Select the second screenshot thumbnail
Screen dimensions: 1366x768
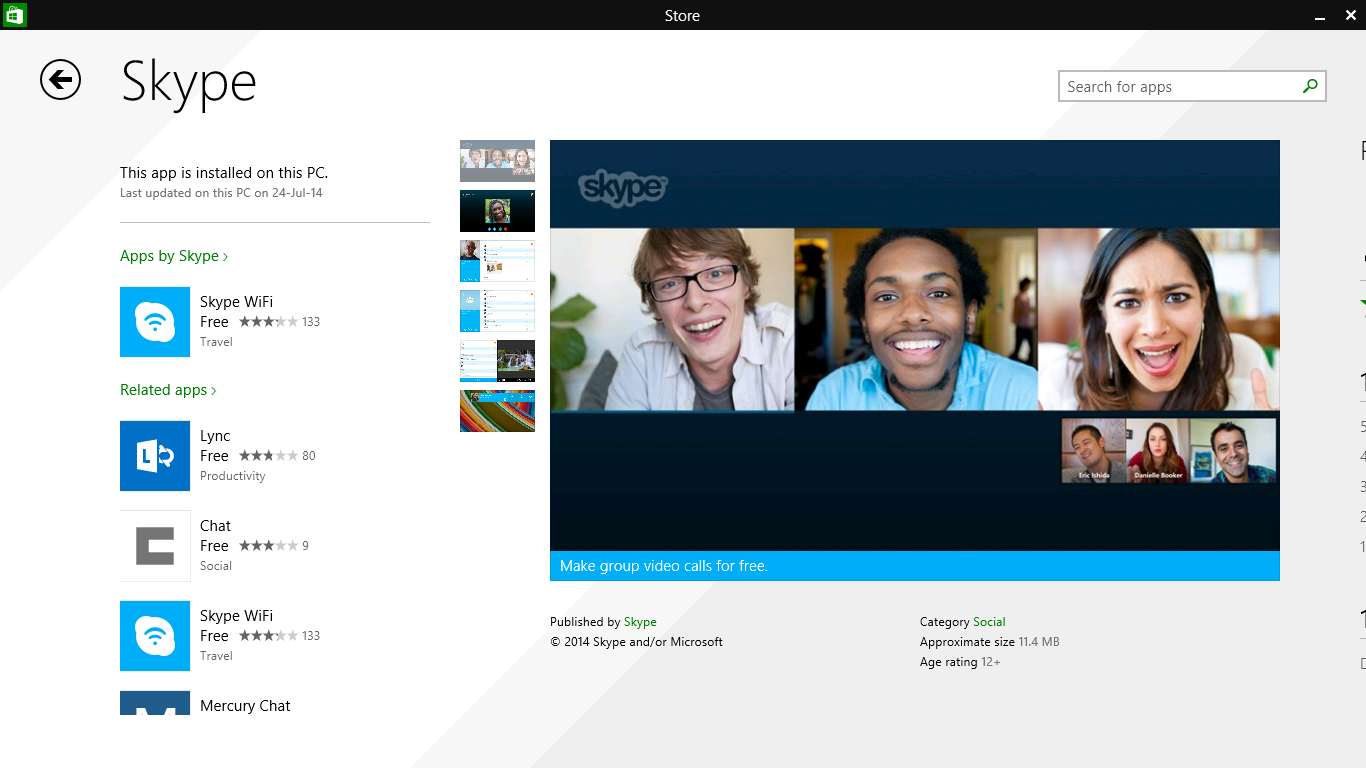pyautogui.click(x=497, y=211)
